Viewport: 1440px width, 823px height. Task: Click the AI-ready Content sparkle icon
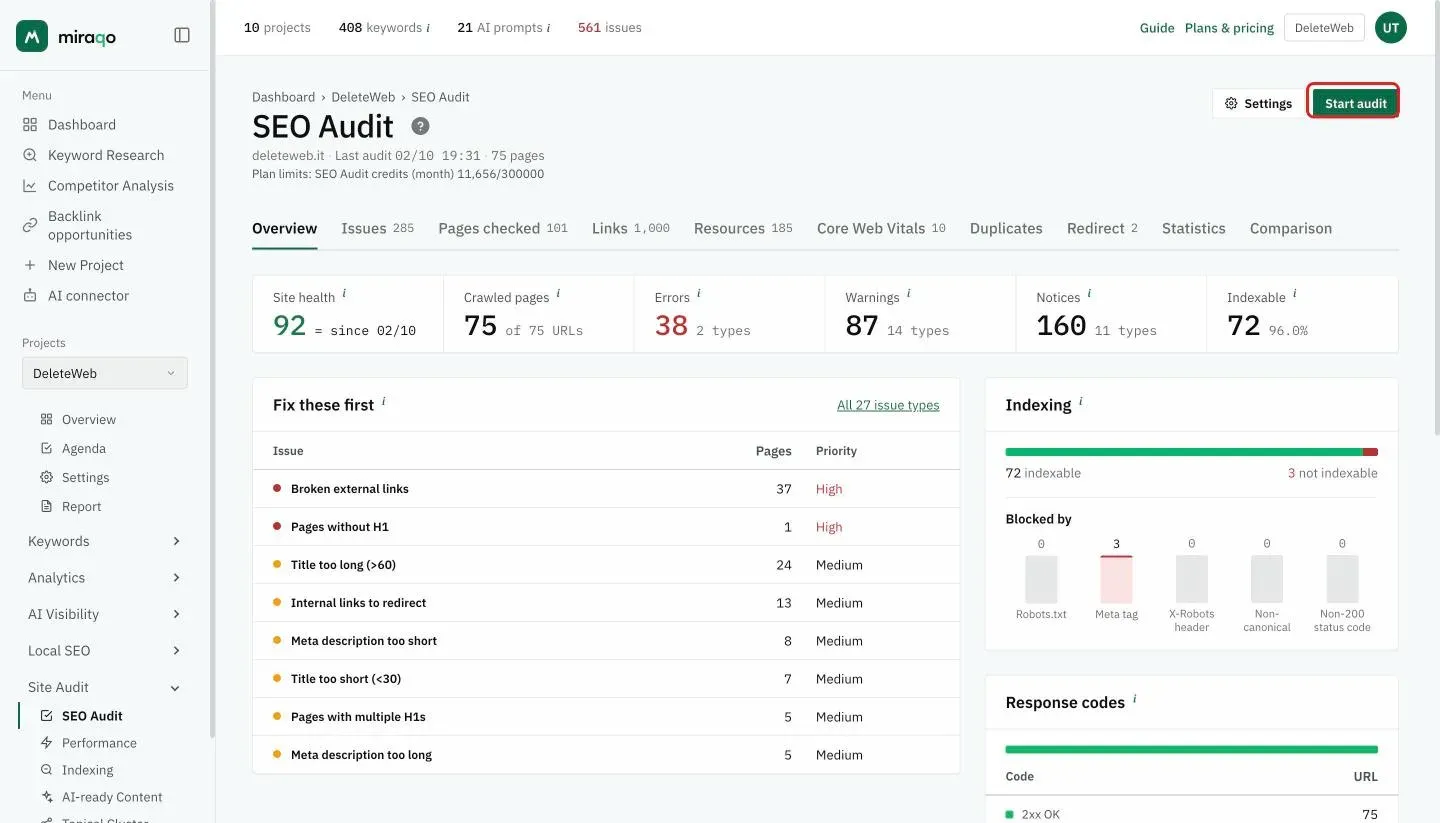click(46, 797)
